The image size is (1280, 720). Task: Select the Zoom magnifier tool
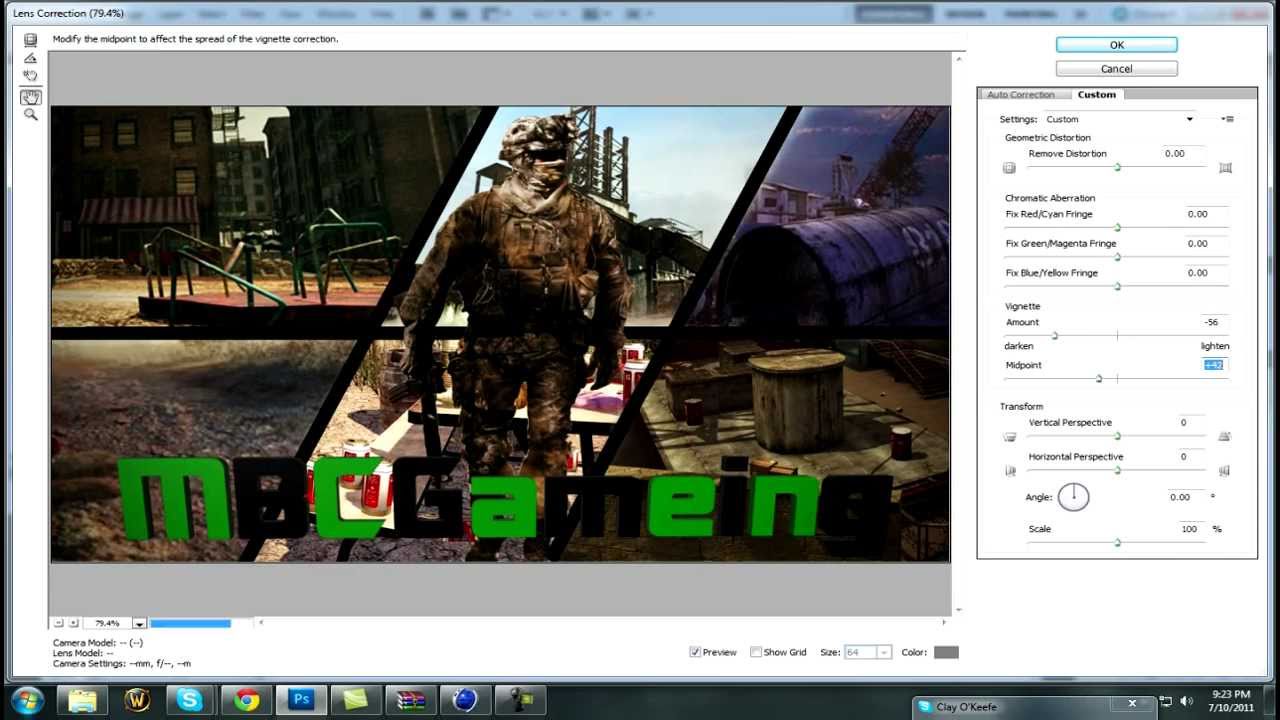coord(30,115)
